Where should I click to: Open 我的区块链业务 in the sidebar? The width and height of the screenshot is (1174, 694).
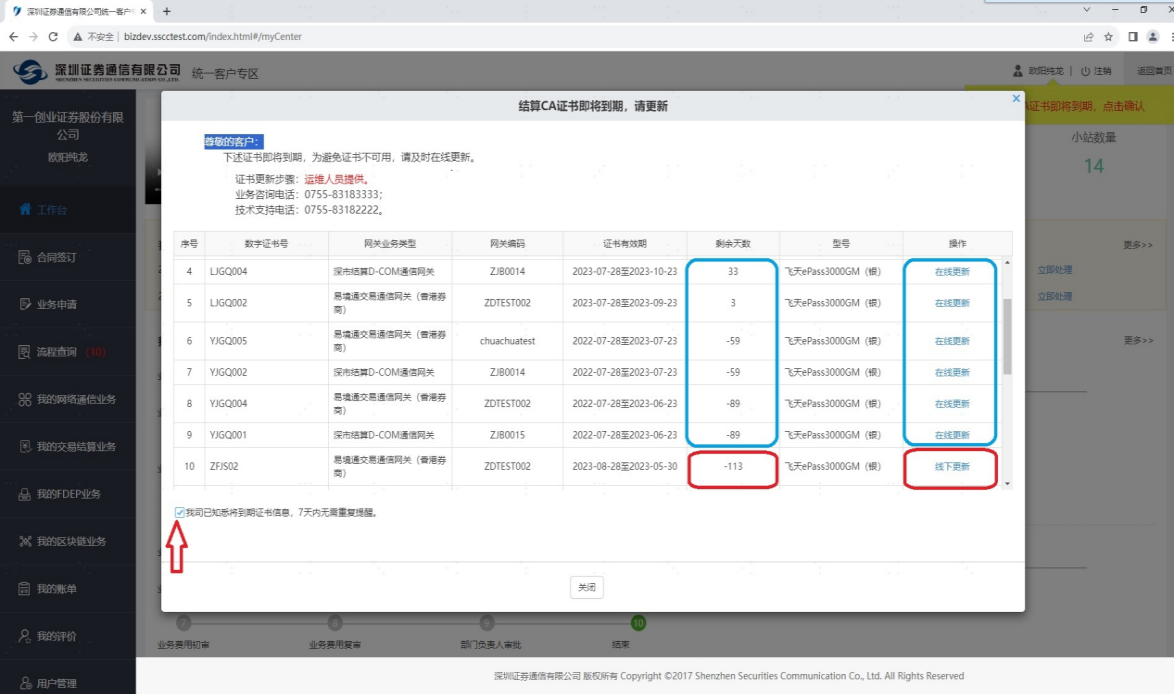[x=67, y=541]
